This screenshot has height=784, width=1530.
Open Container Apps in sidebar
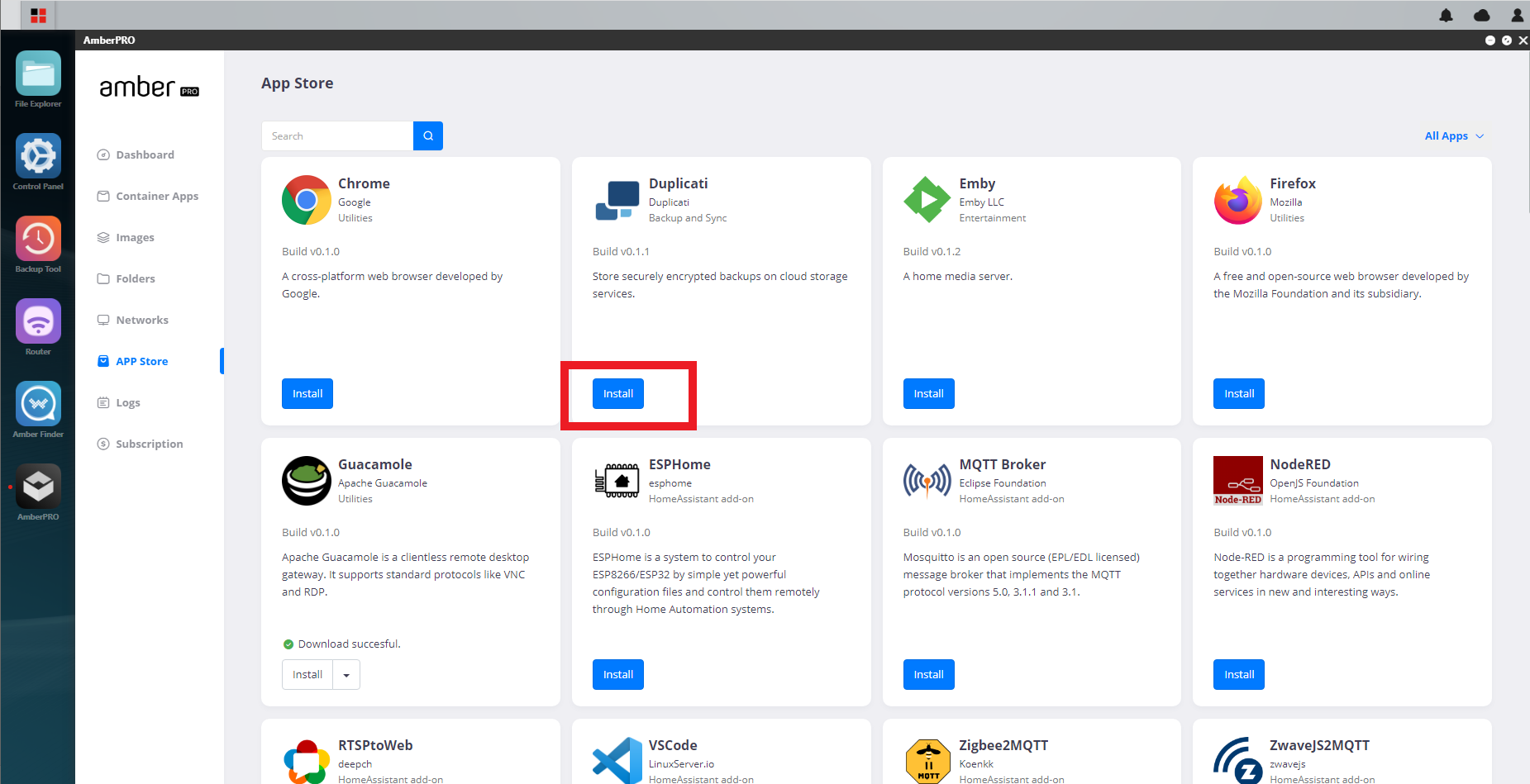pos(157,196)
